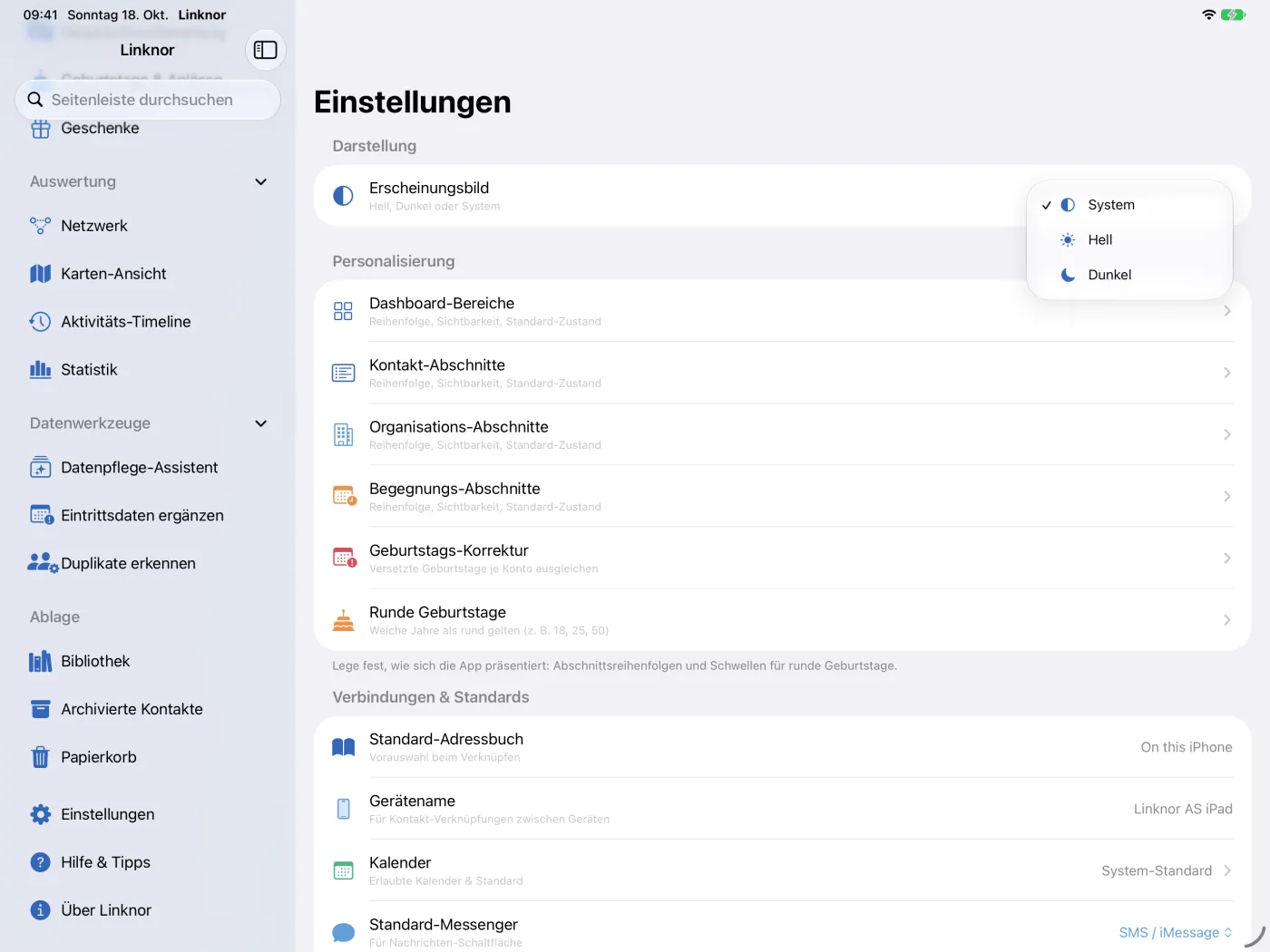Open the Erscheinungsbild setting row
The image size is (1270, 952).
(782, 196)
